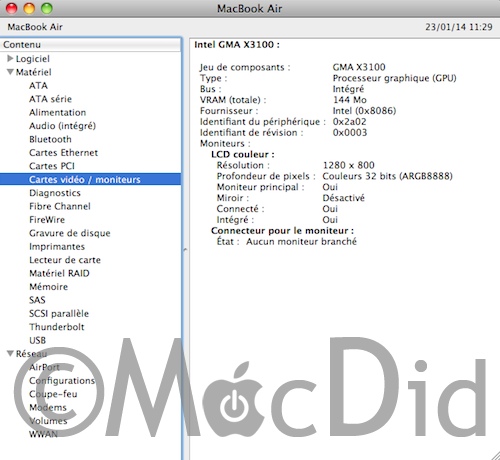Viewport: 500px width, 460px height.
Task: Expand the Logiciel disclosure triangle
Action: [x=10, y=59]
